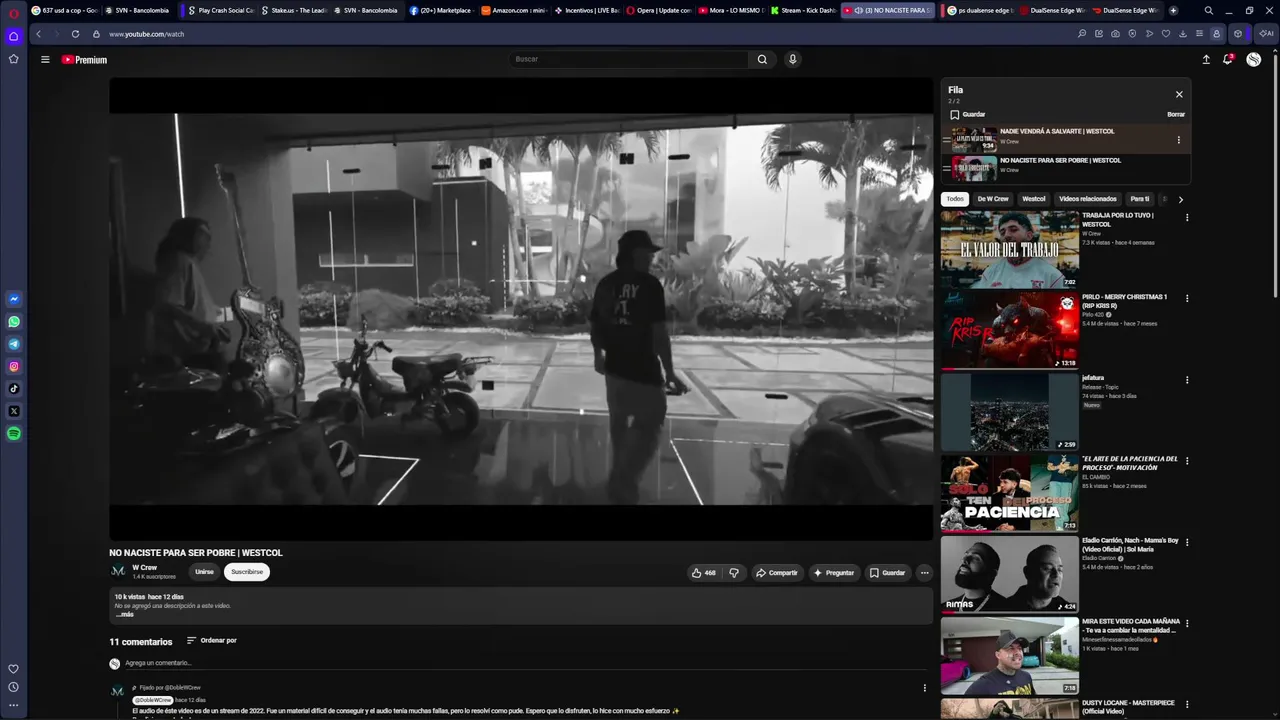Open options for PIRLO - MERRY CHRISTMAS 1 video
Viewport: 1280px width, 720px height.
pyautogui.click(x=1187, y=298)
